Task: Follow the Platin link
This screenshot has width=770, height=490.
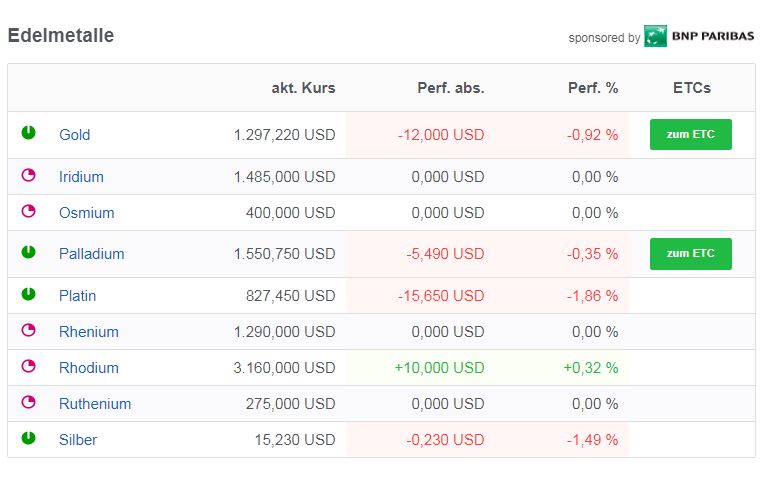Action: pyautogui.click(x=78, y=296)
